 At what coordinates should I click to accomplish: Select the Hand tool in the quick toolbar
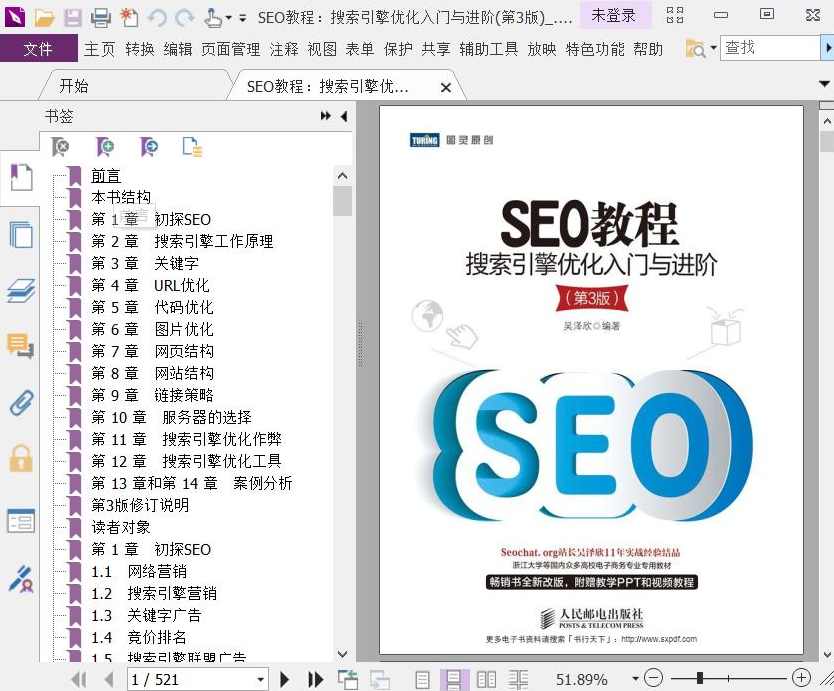point(215,17)
